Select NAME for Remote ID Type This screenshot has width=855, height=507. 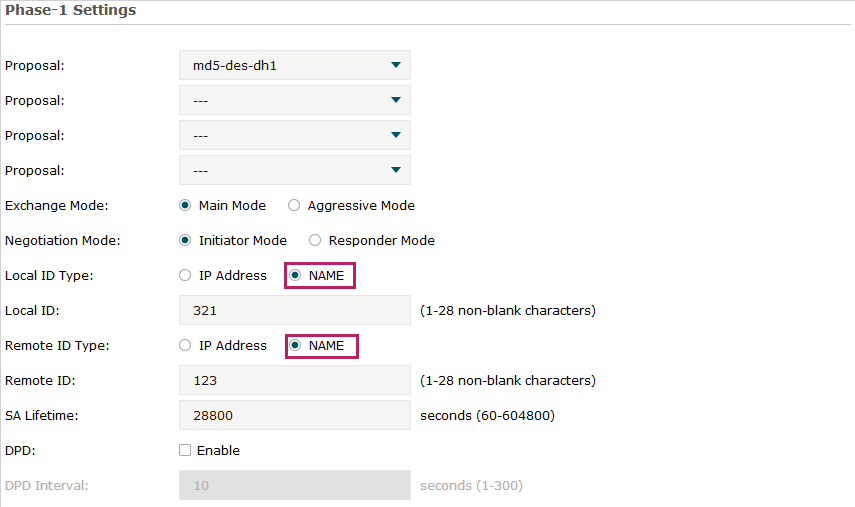pos(295,345)
